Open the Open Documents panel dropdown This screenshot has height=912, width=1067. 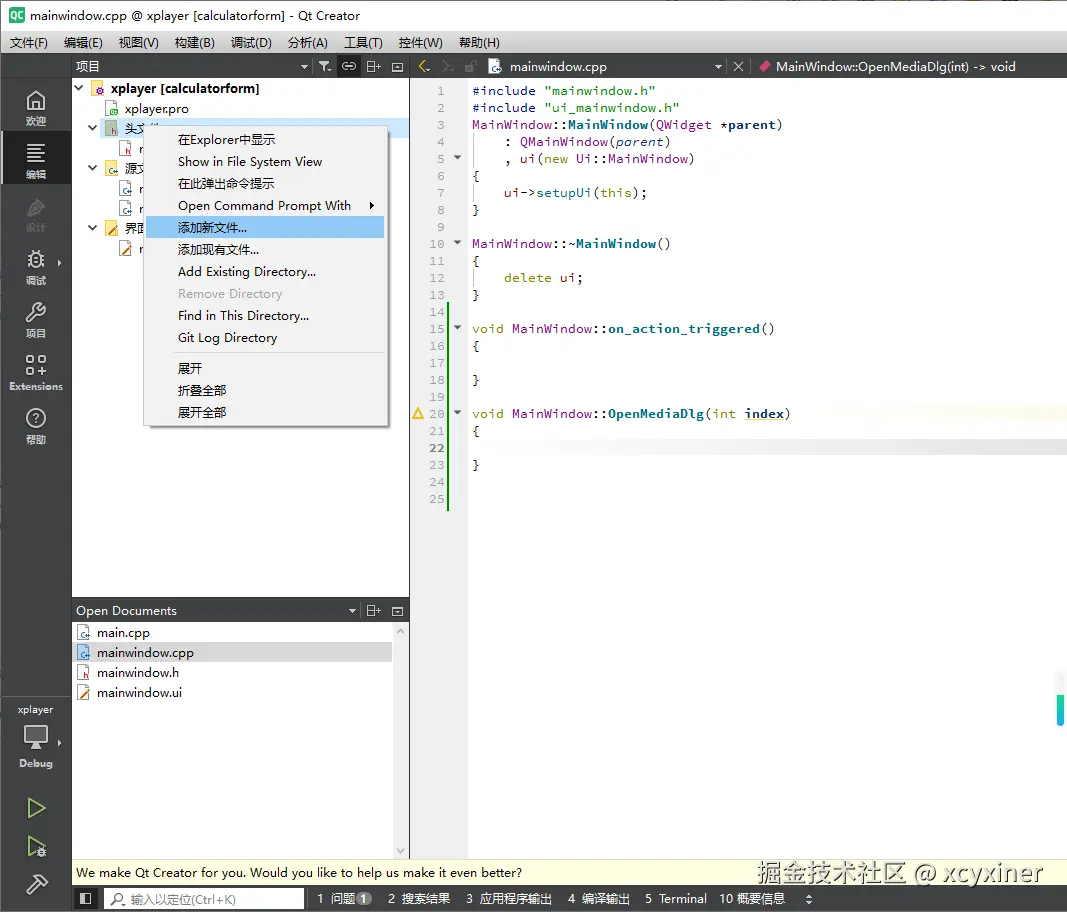352,611
